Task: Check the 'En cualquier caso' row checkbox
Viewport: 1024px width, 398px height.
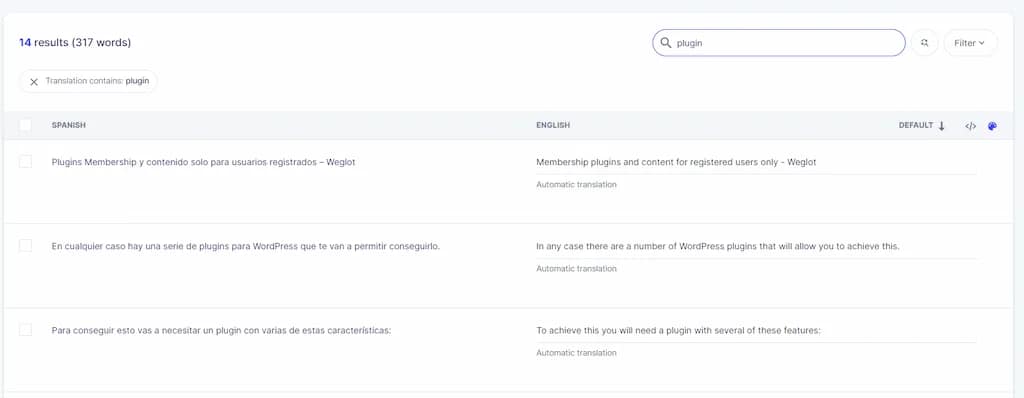Action: point(25,246)
